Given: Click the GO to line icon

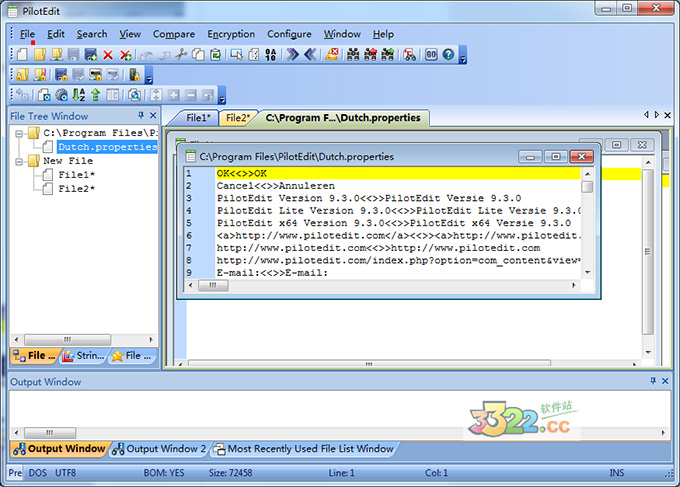Looking at the screenshot, I should (431, 55).
